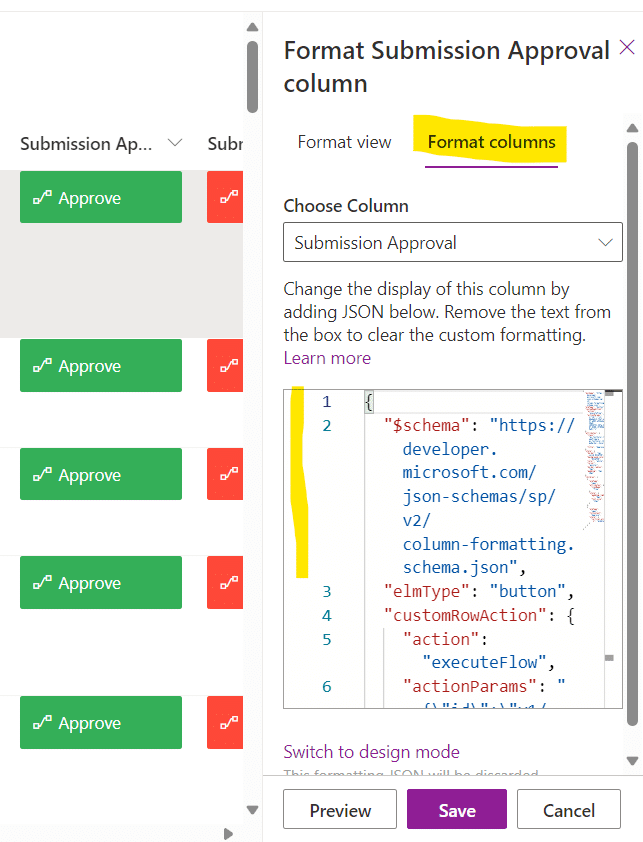Cancel the column formatting changes

tap(568, 809)
